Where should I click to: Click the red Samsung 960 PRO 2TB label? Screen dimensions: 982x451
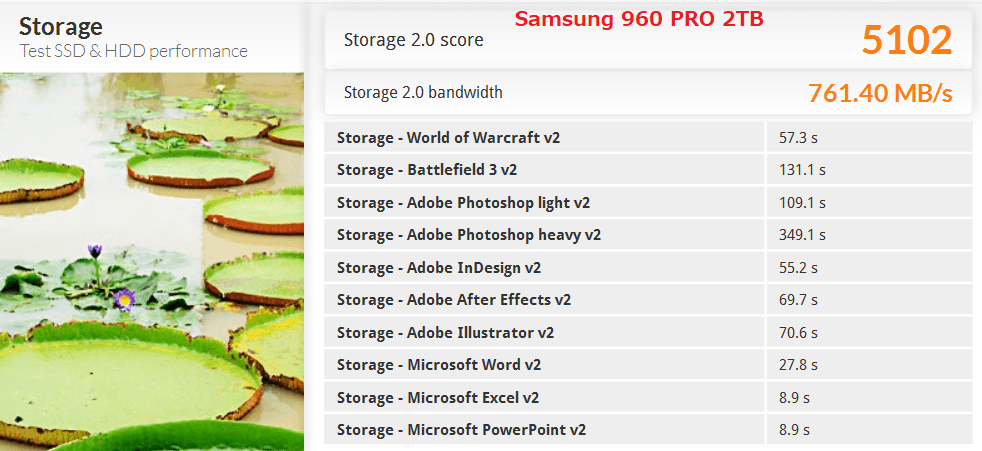[639, 19]
